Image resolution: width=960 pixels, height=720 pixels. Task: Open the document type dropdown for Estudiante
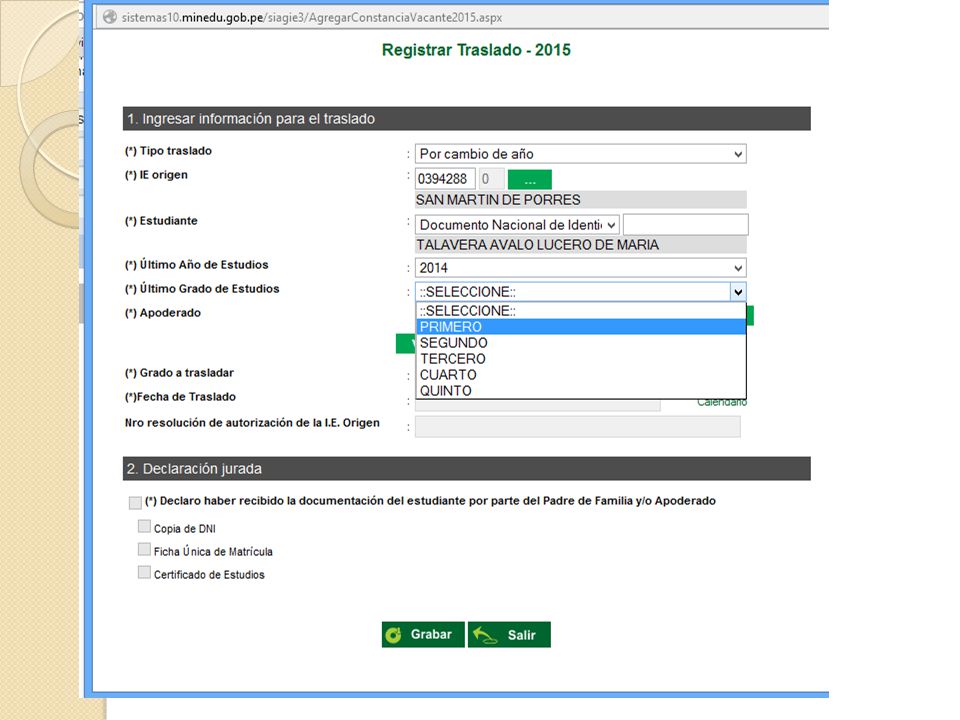click(x=517, y=225)
